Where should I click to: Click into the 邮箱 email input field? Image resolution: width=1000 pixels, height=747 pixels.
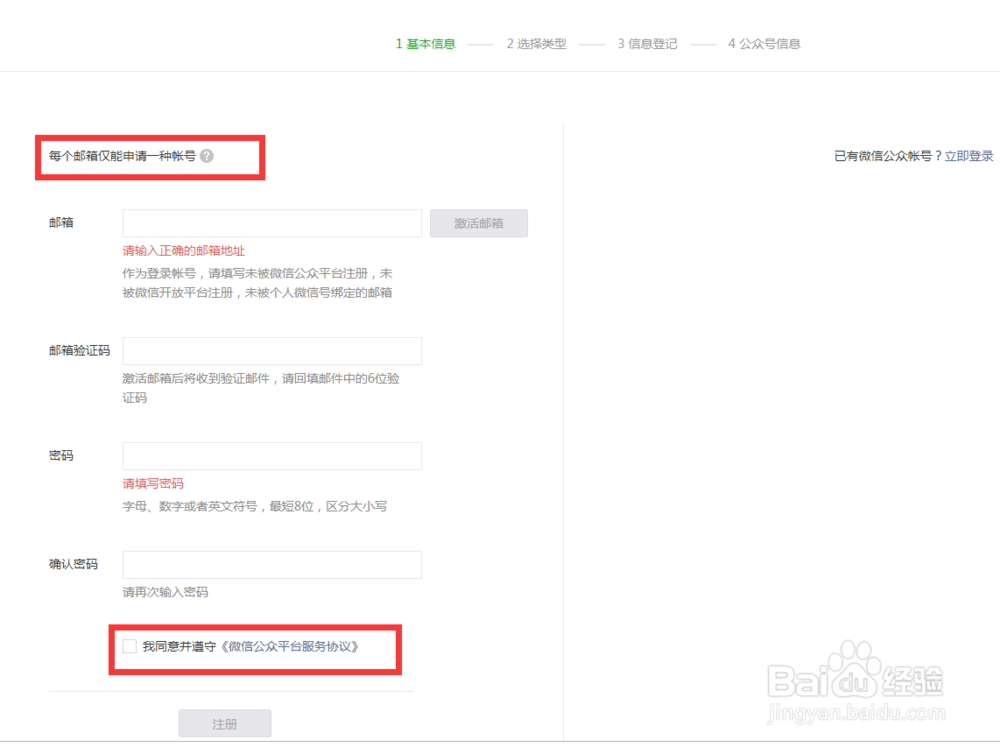pos(271,223)
